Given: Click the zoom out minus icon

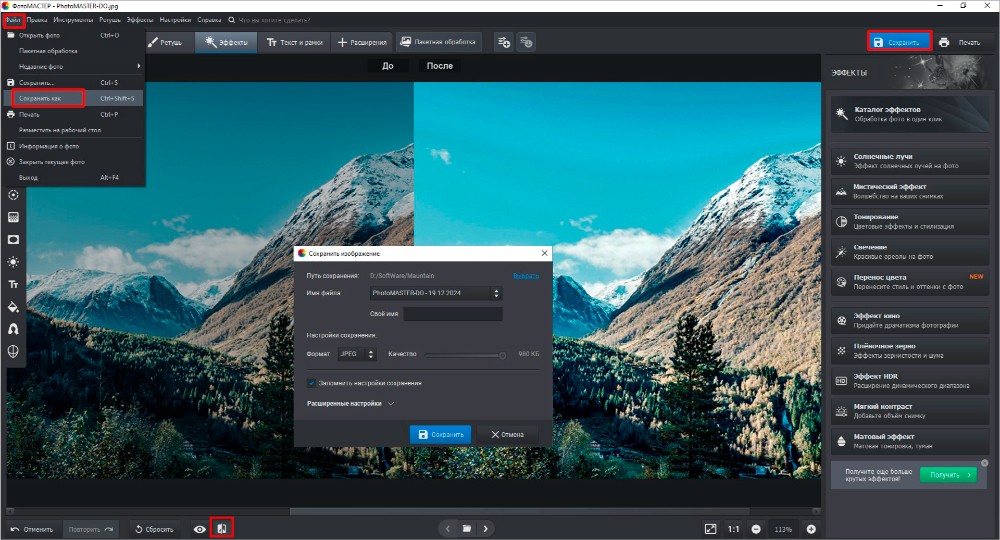Looking at the screenshot, I should pos(756,528).
